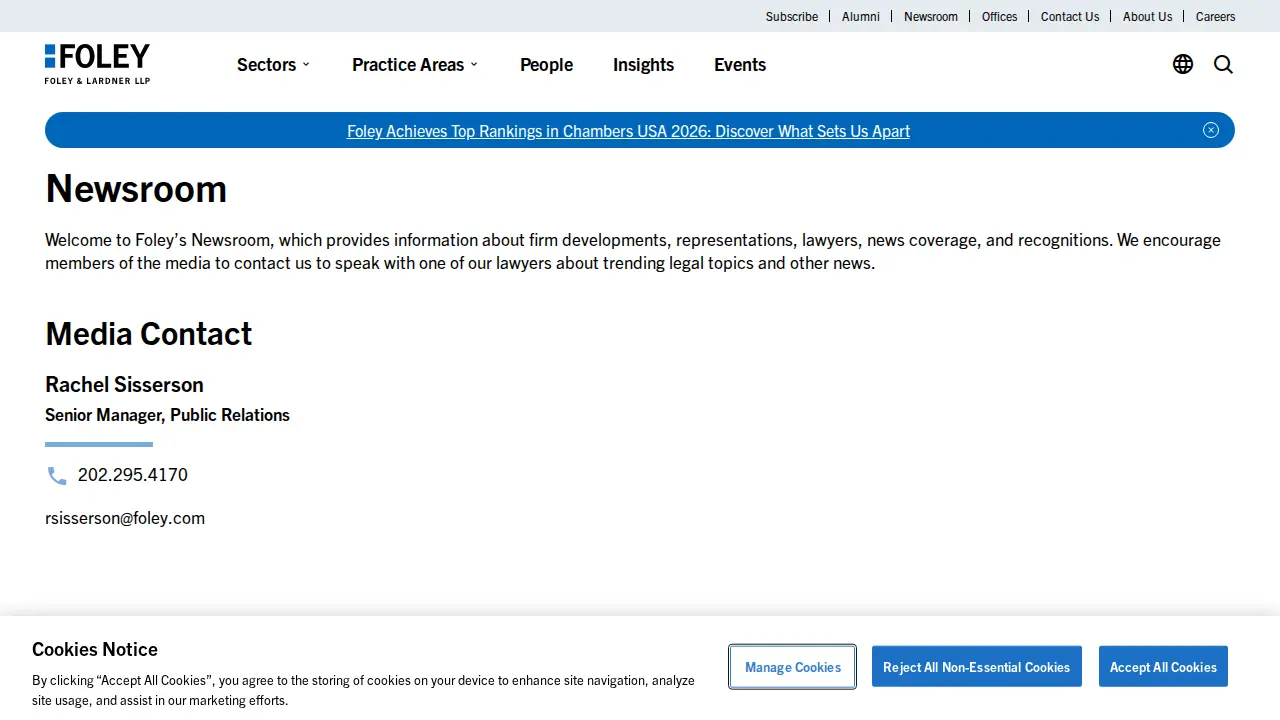This screenshot has height=720, width=1280.
Task: Open the Offices link
Action: (999, 16)
